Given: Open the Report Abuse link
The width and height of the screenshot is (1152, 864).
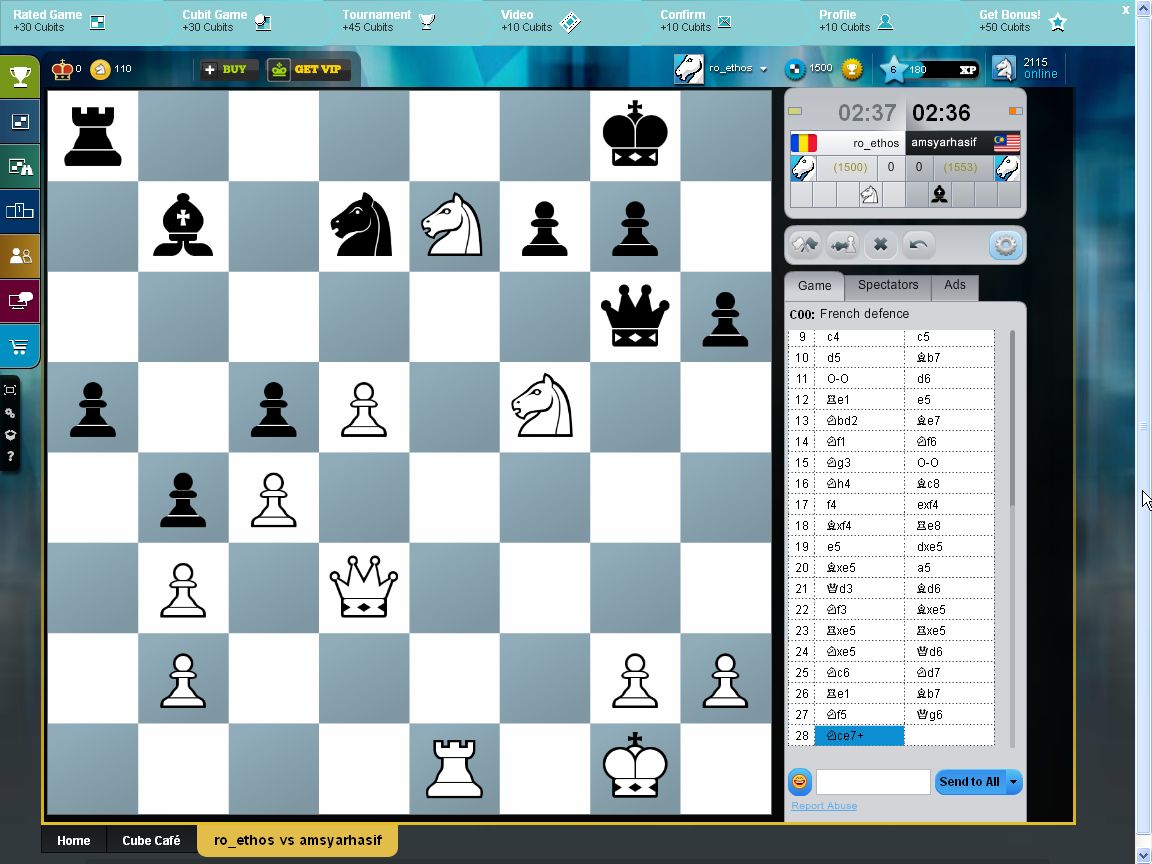Looking at the screenshot, I should tap(823, 805).
